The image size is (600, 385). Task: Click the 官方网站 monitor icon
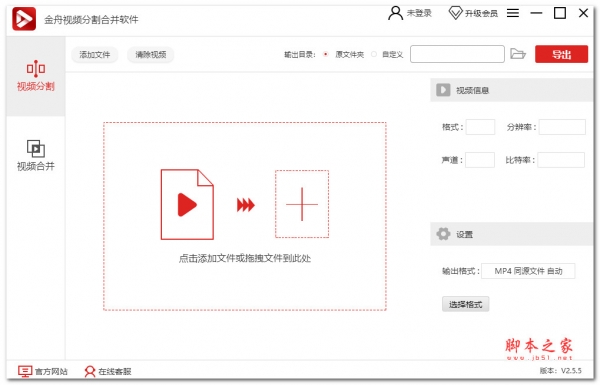click(25, 371)
